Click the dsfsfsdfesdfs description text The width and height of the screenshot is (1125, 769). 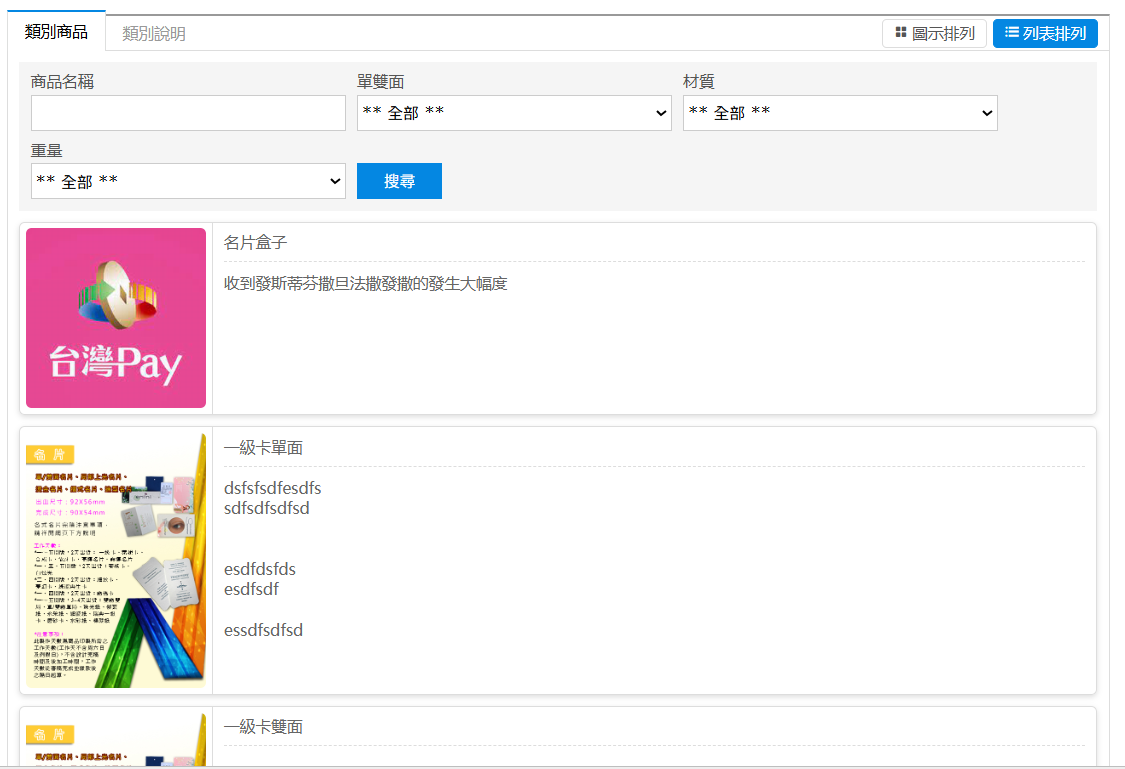point(272,488)
